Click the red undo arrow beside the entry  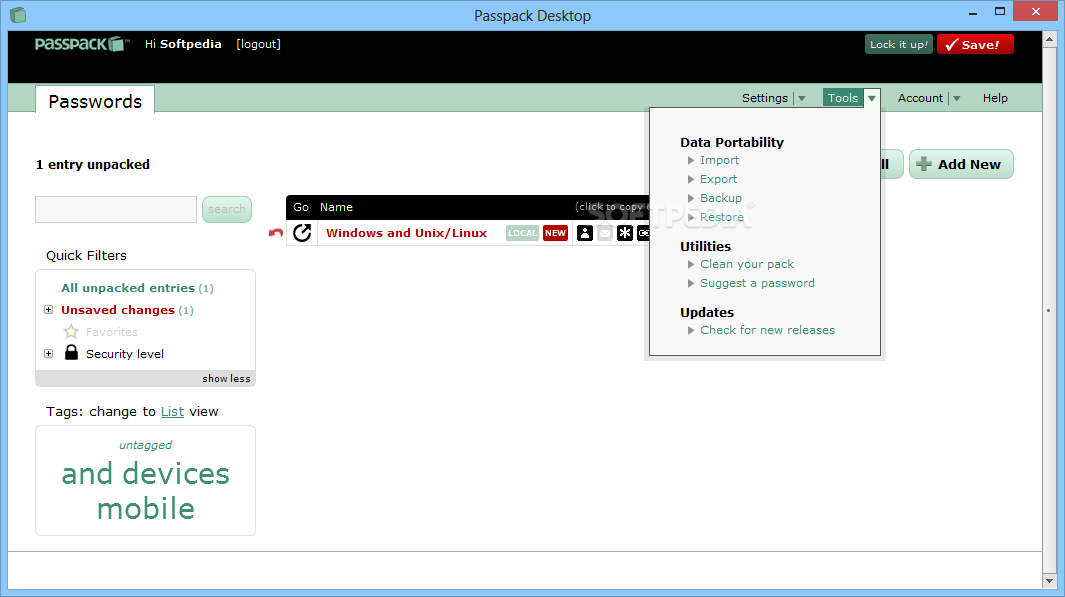[275, 233]
